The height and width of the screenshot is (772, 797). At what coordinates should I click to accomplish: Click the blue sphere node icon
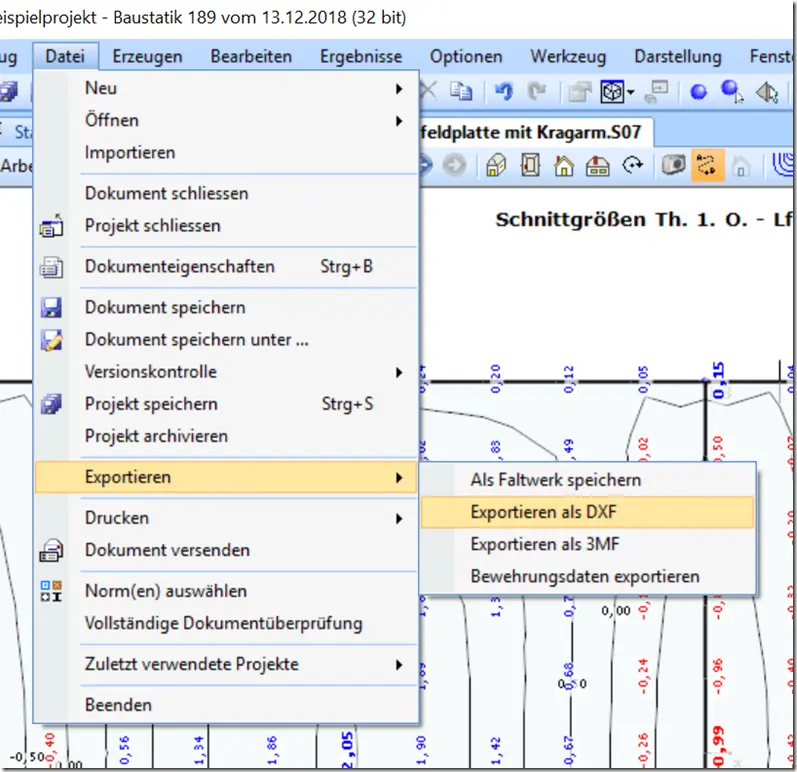698,92
